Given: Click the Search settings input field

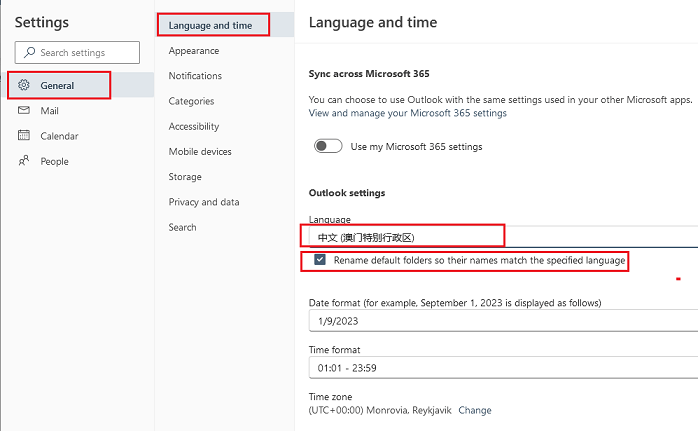Looking at the screenshot, I should click(x=78, y=53).
